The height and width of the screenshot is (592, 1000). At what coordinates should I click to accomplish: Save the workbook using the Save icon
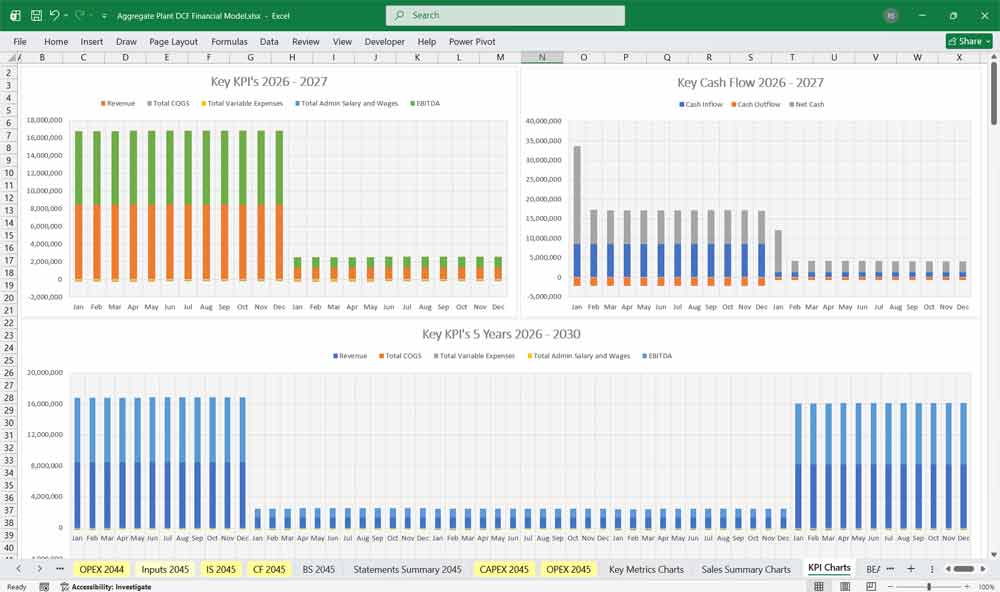coord(36,15)
